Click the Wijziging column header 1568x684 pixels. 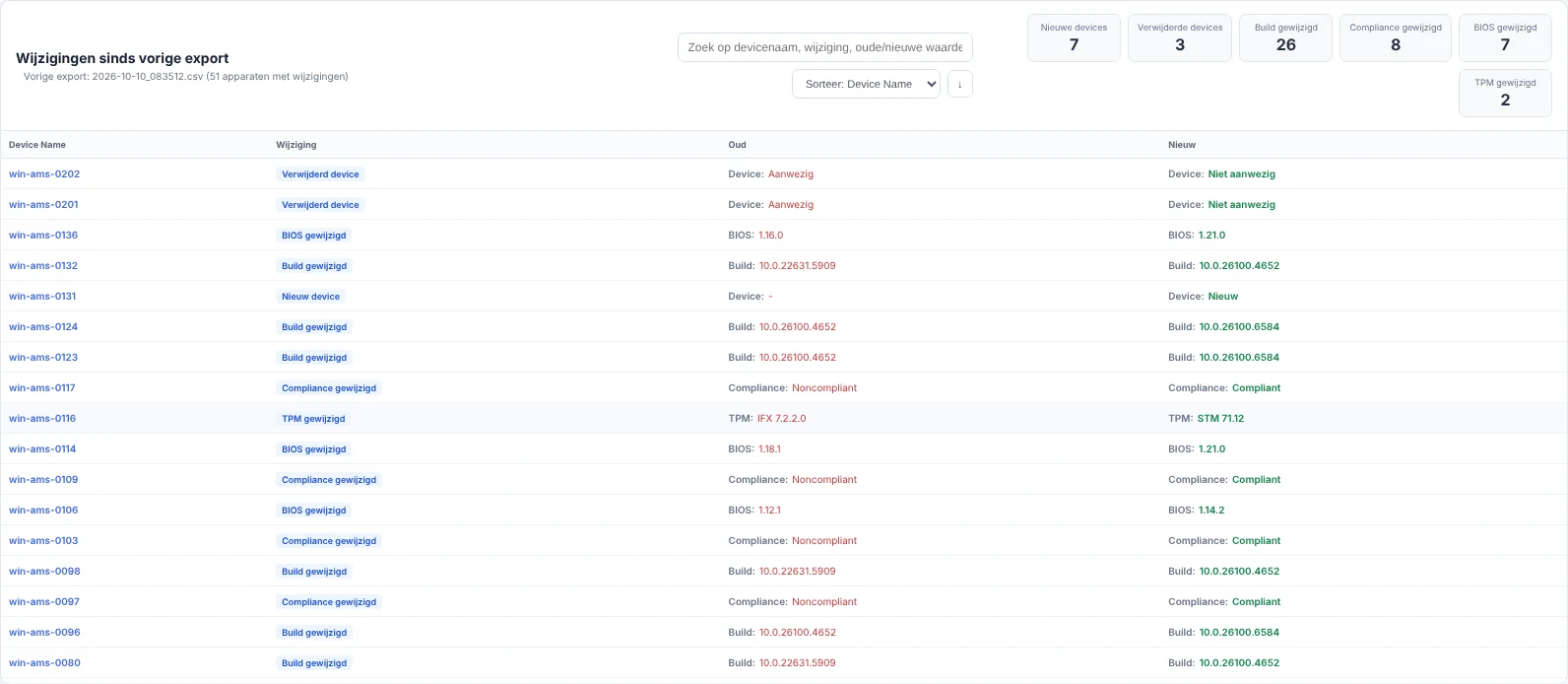tap(296, 145)
